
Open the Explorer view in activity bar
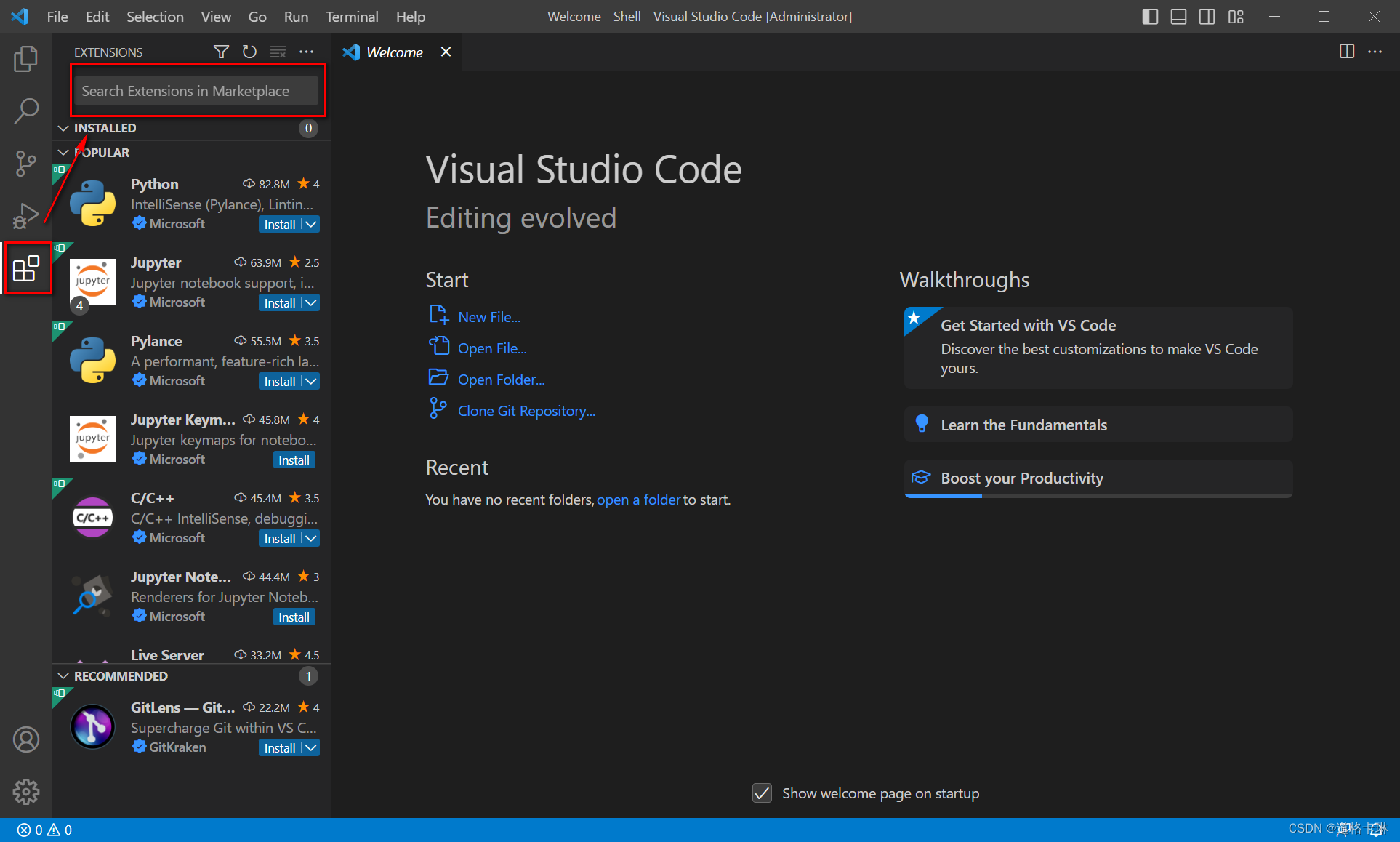(26, 59)
